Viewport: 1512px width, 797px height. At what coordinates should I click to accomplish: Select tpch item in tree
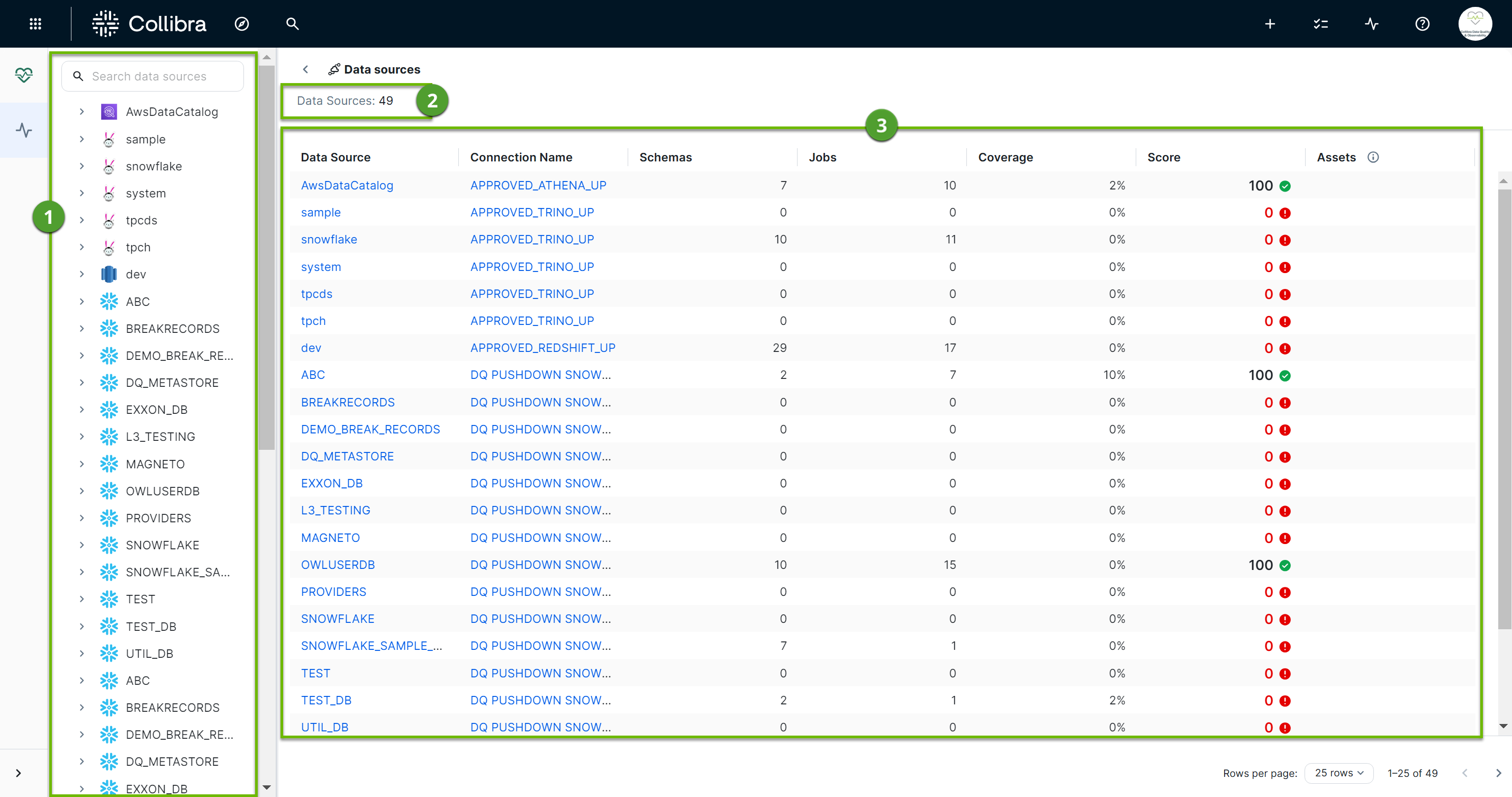pyautogui.click(x=138, y=247)
